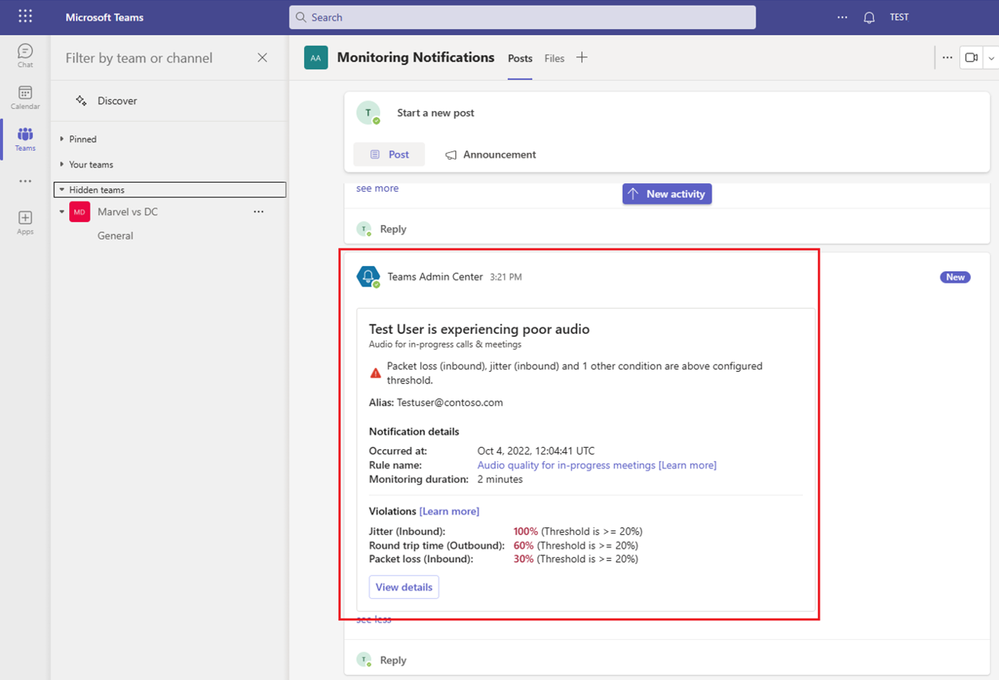The height and width of the screenshot is (680, 999).
Task: Select Teams in the left rail
Action: [x=25, y=139]
